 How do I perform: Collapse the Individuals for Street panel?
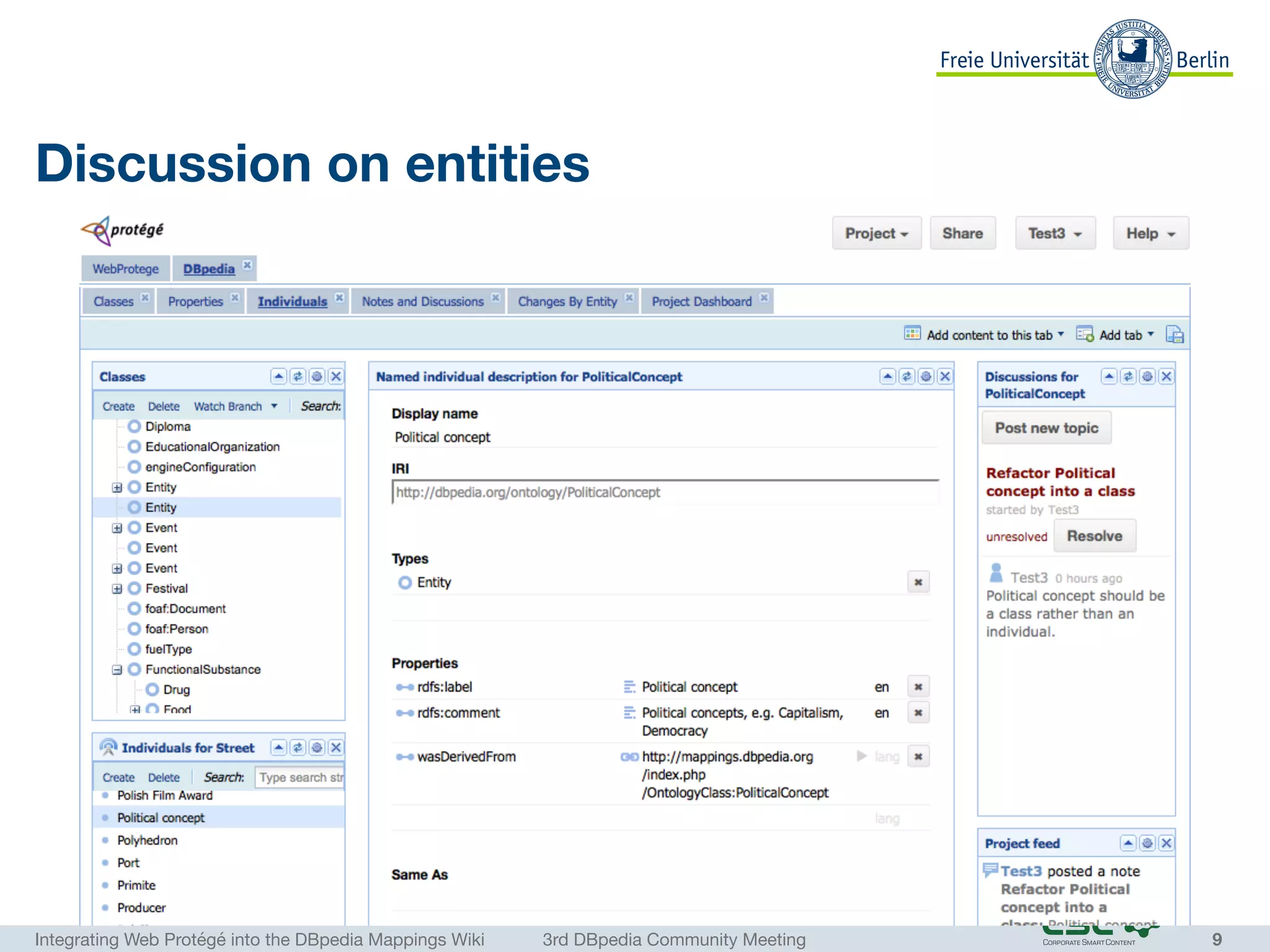[279, 747]
